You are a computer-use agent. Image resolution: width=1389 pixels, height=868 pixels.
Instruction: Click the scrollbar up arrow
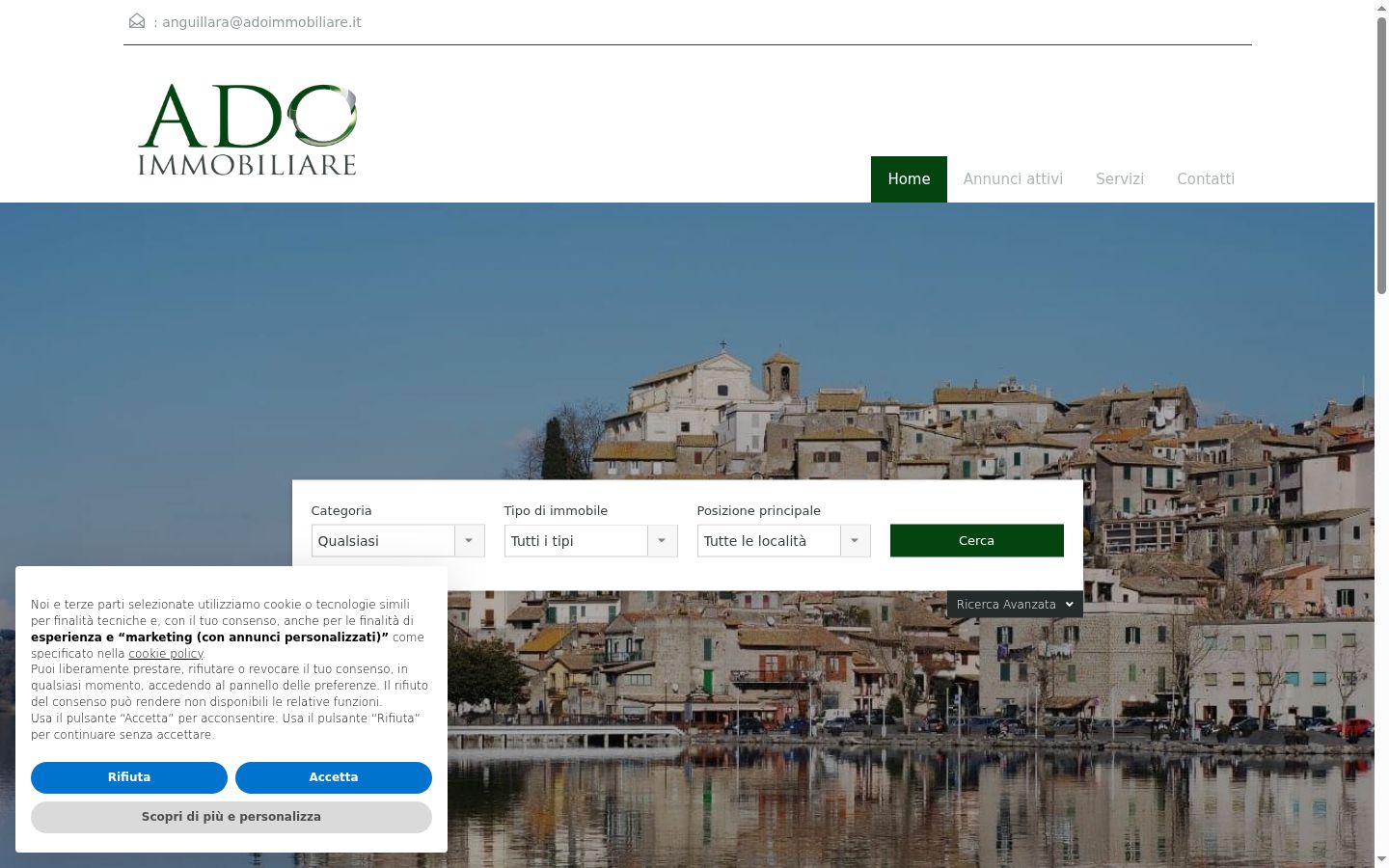click(x=1381, y=8)
